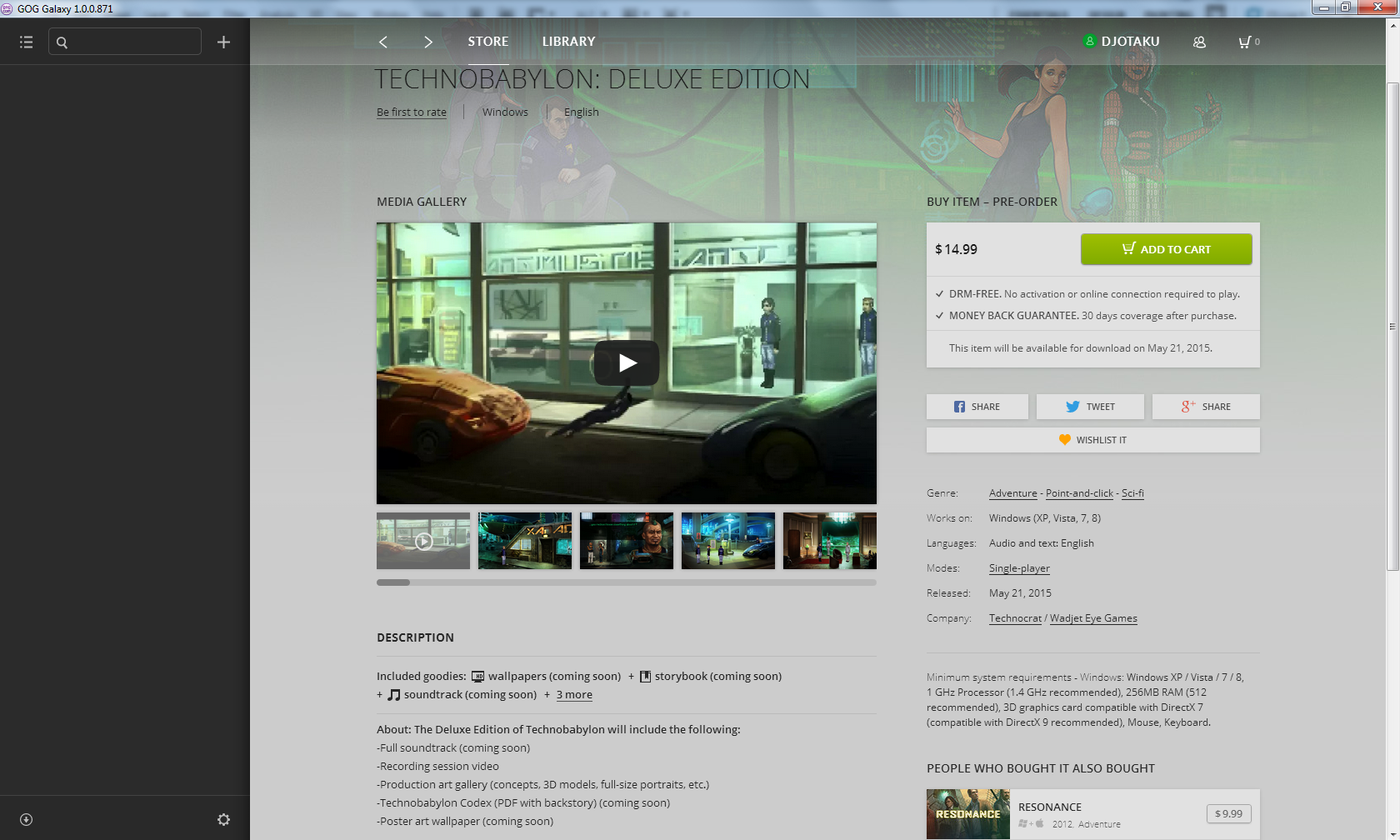Open the Wadjet Eye Games link

[1093, 618]
